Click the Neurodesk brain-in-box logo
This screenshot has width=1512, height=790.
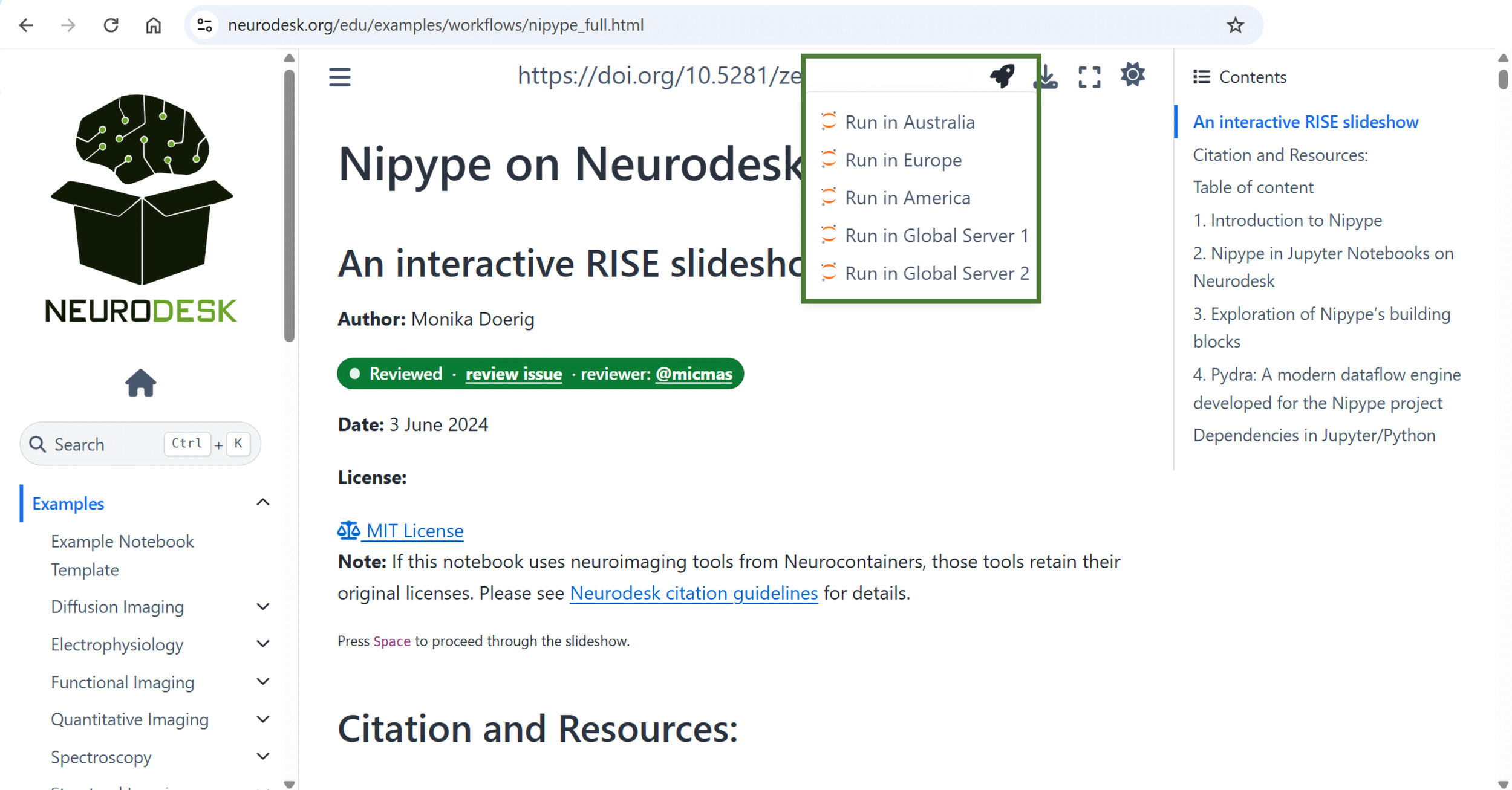(142, 207)
